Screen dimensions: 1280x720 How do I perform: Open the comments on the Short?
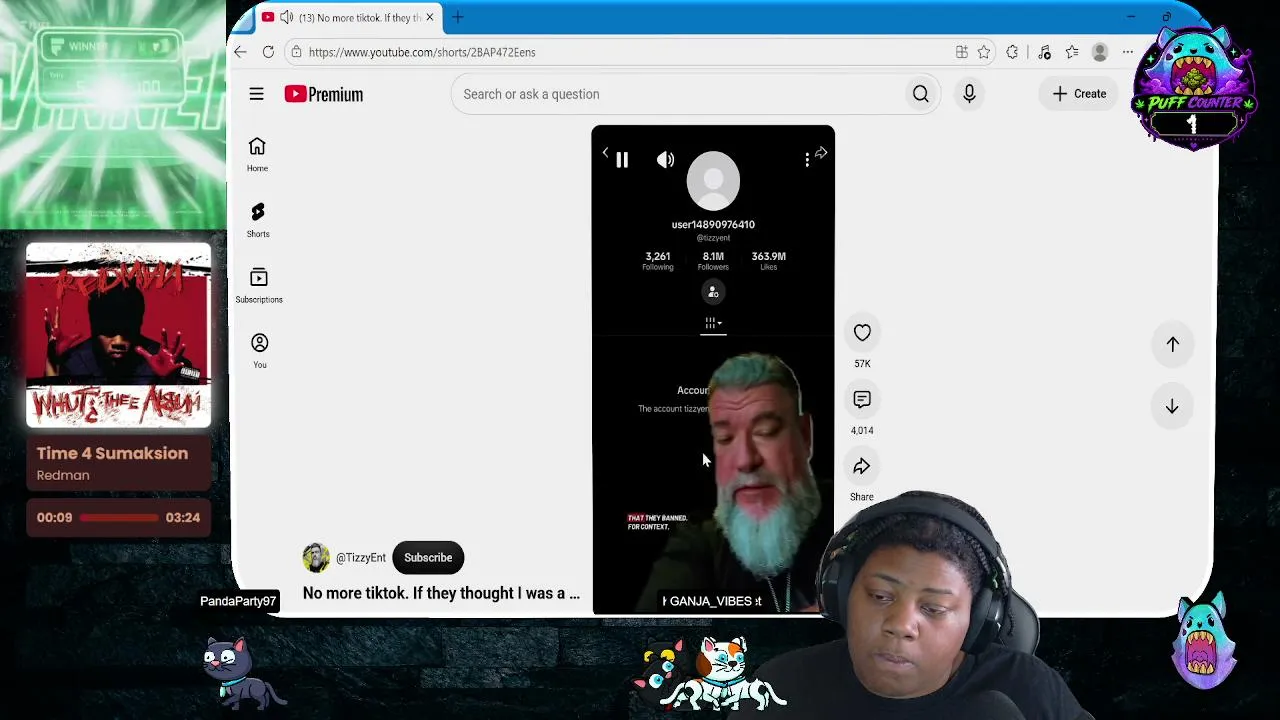point(862,400)
